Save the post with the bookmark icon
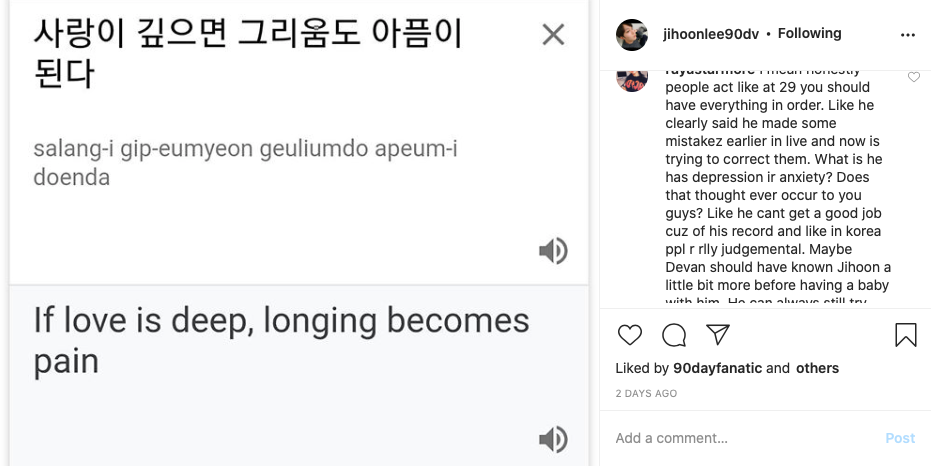Viewport: 931px width, 466px height. click(x=906, y=335)
